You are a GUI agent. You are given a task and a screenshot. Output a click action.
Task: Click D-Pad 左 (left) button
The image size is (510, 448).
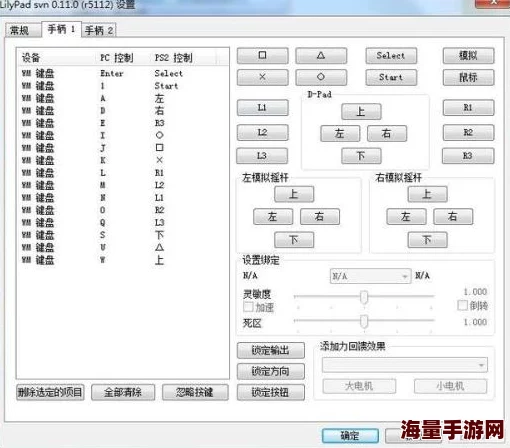point(340,133)
